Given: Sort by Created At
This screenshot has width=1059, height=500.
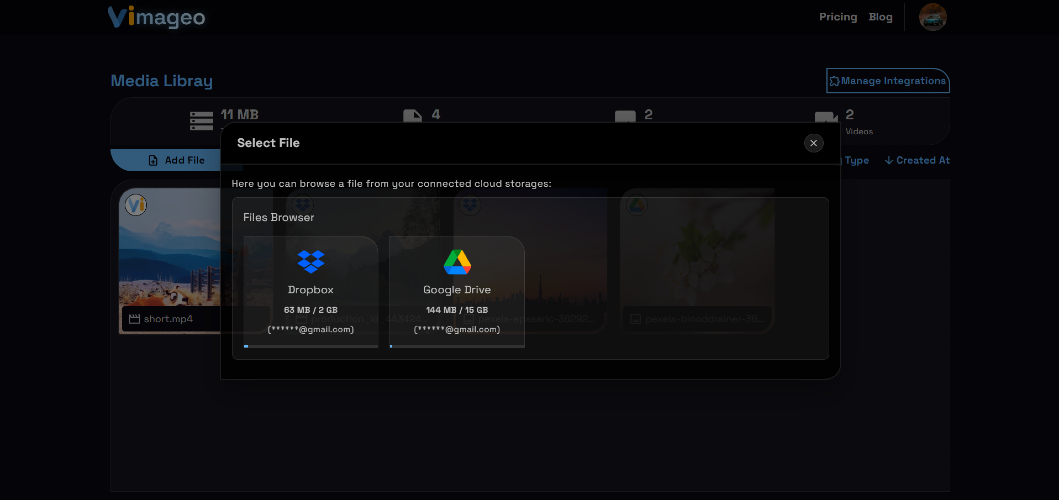Looking at the screenshot, I should (917, 160).
